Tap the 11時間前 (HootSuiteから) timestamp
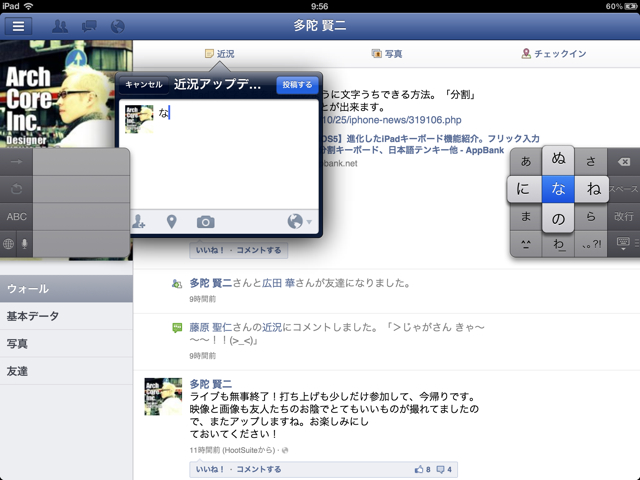 click(x=232, y=450)
